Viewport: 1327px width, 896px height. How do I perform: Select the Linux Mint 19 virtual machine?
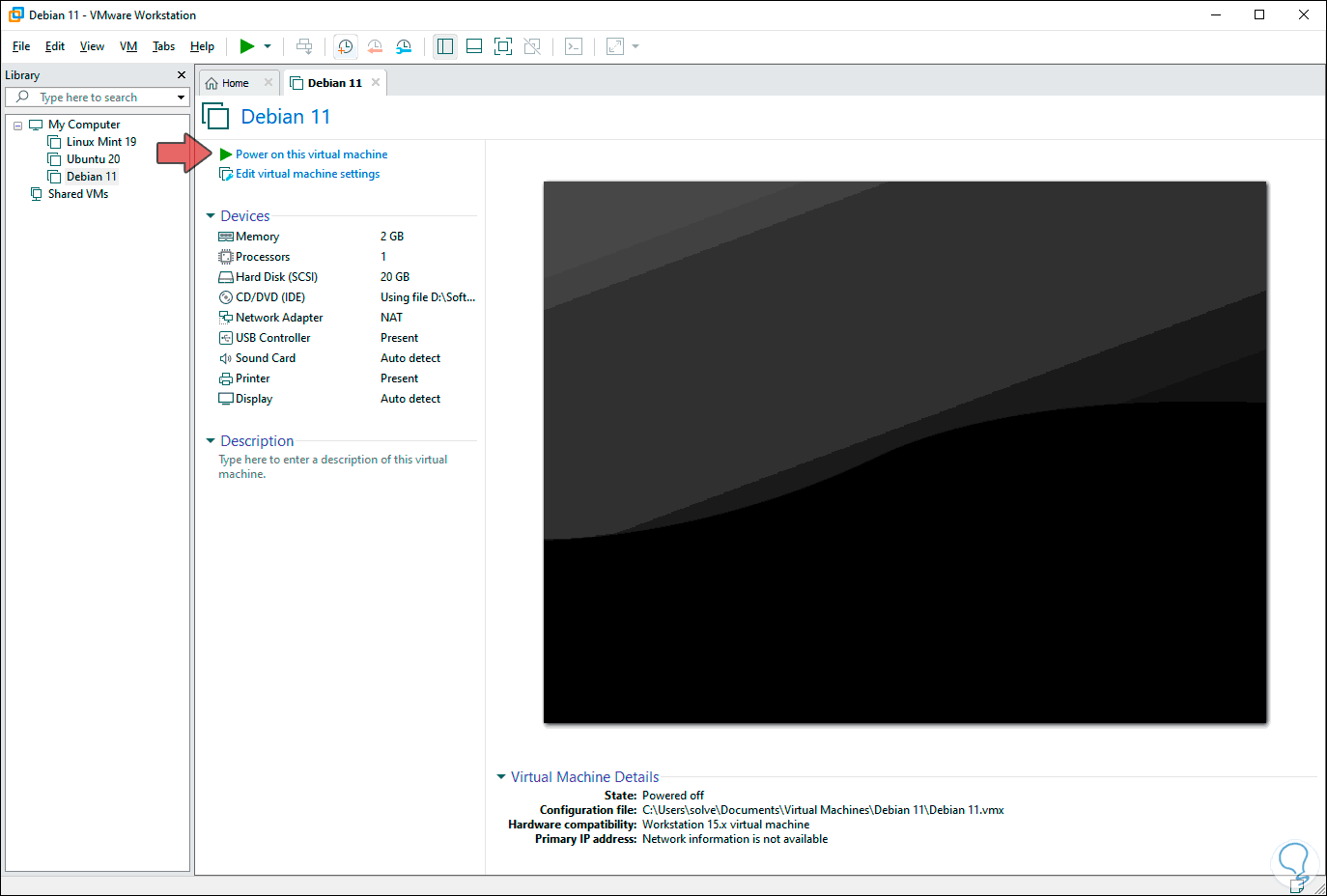[x=101, y=142]
